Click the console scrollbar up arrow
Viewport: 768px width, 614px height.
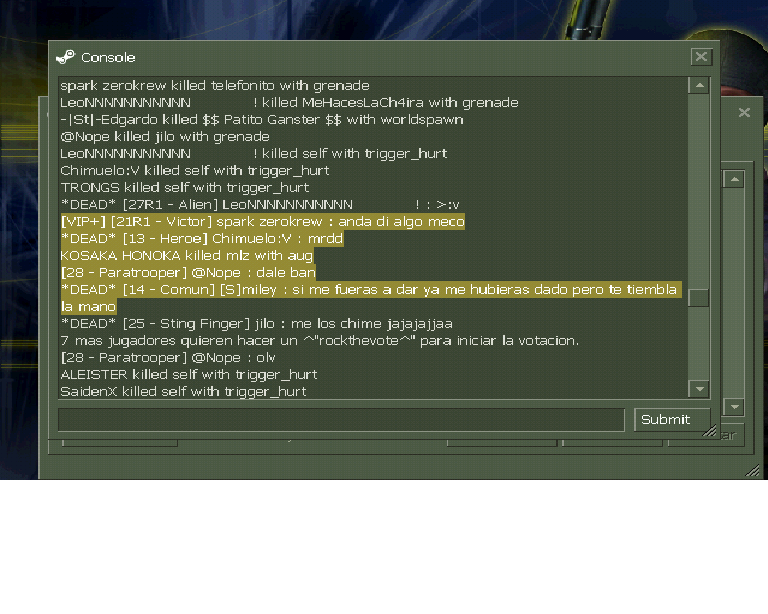coord(699,86)
